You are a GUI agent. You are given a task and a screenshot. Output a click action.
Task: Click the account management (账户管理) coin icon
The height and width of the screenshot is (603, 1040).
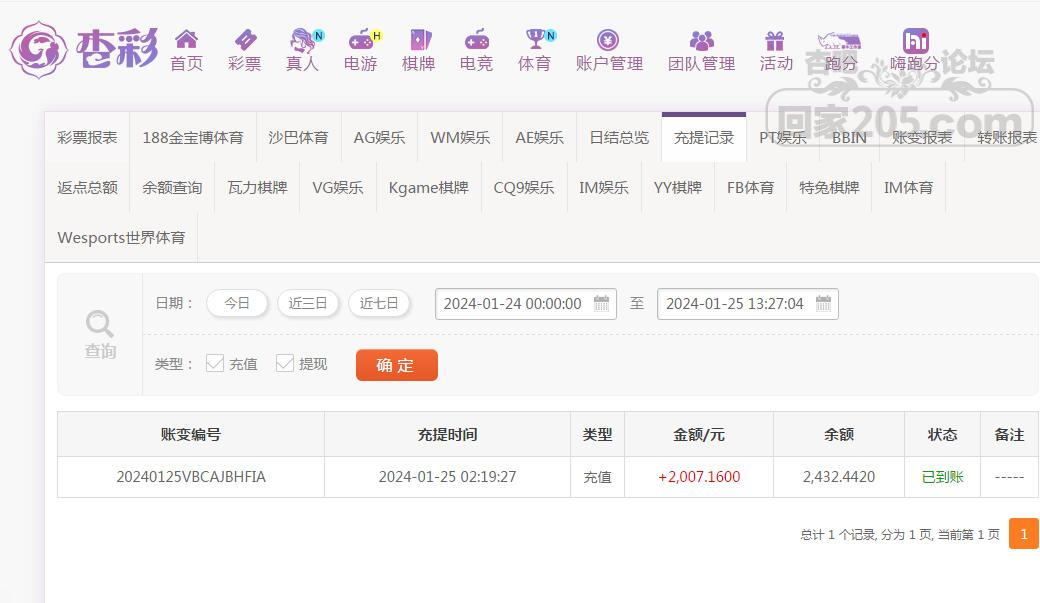(x=608, y=40)
